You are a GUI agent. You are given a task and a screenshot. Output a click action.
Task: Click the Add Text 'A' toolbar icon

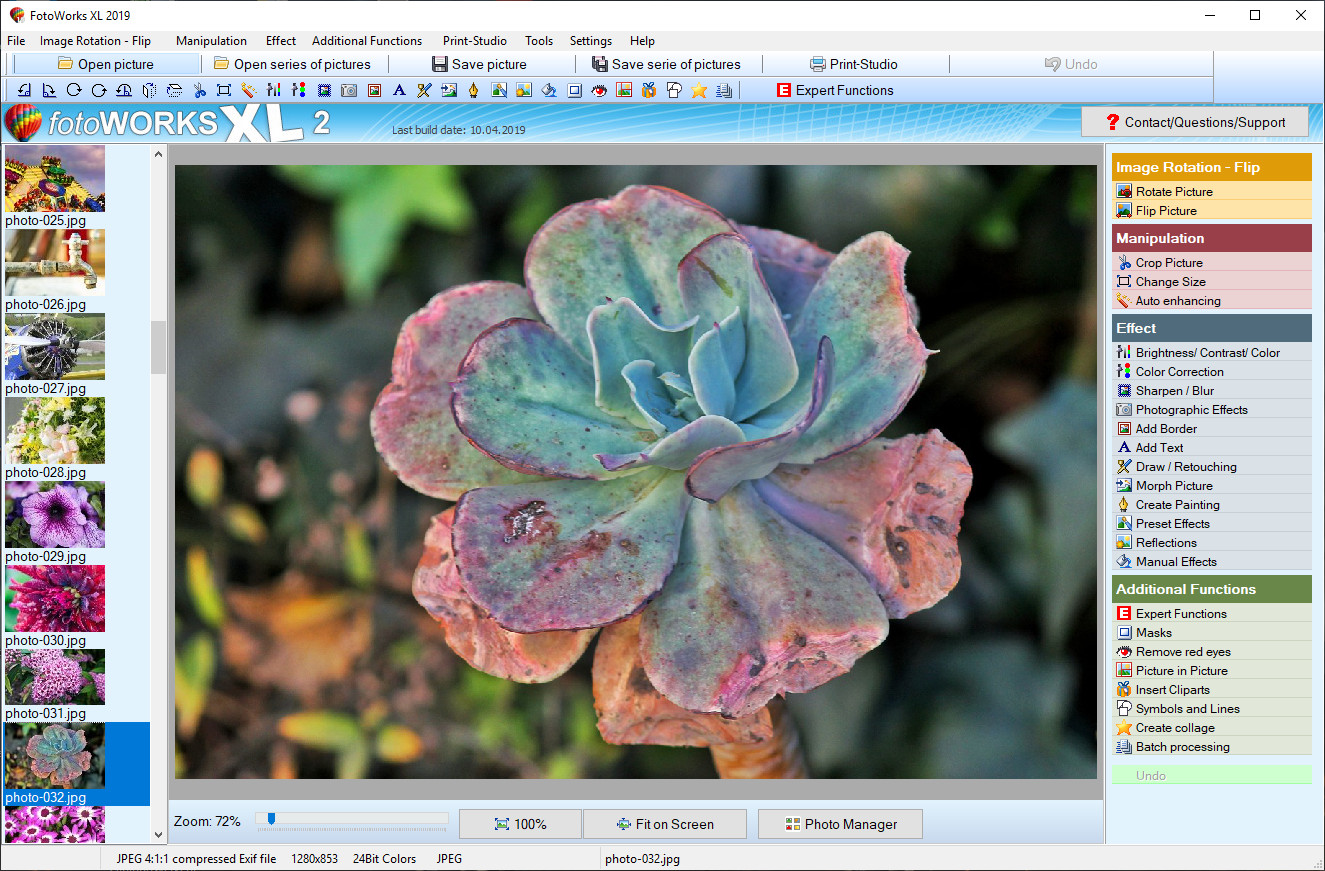(399, 90)
